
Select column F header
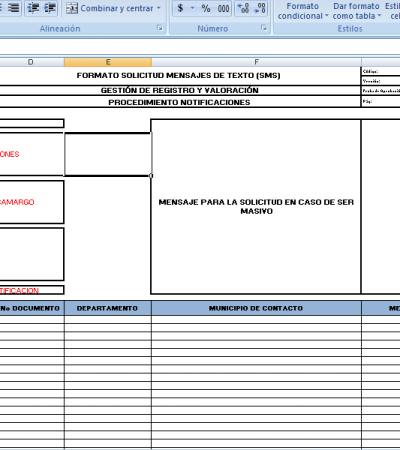click(256, 62)
